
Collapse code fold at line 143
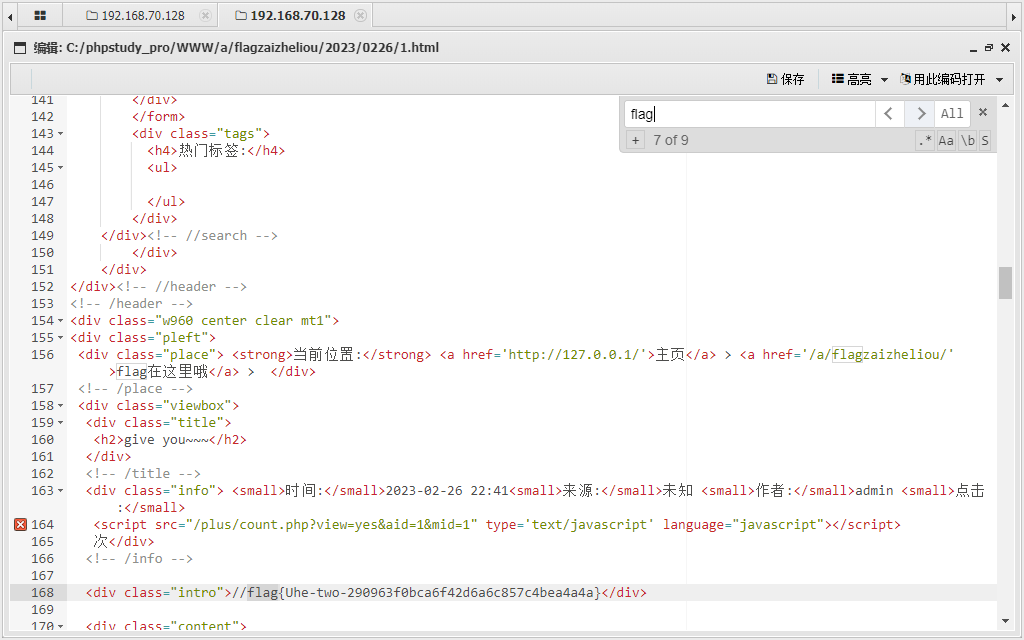[61, 134]
